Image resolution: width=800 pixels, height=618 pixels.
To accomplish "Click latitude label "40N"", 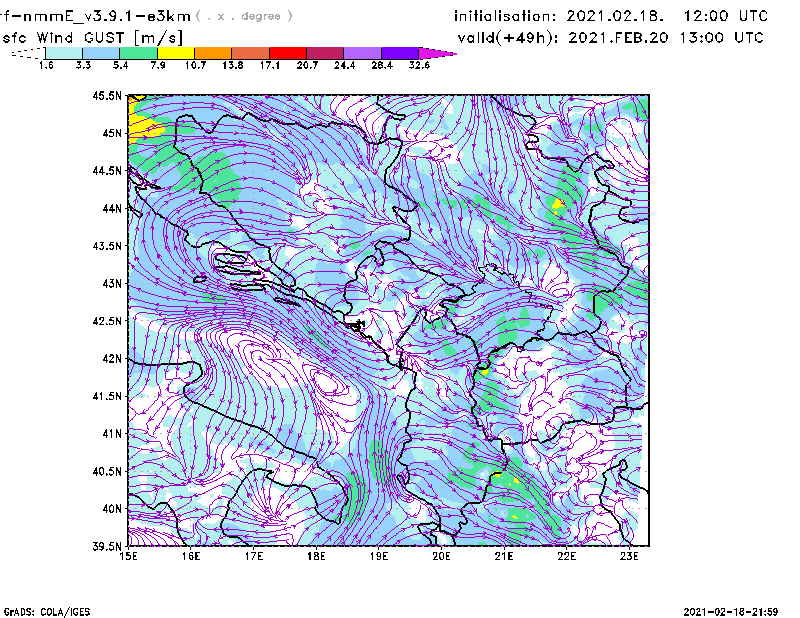I will click(x=112, y=509).
